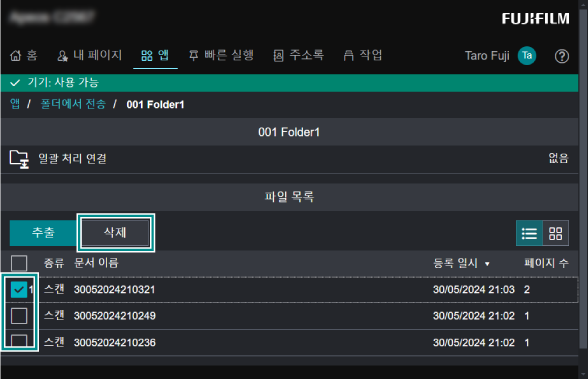Tick the select-all header checkbox
The width and height of the screenshot is (588, 379).
coord(19,263)
